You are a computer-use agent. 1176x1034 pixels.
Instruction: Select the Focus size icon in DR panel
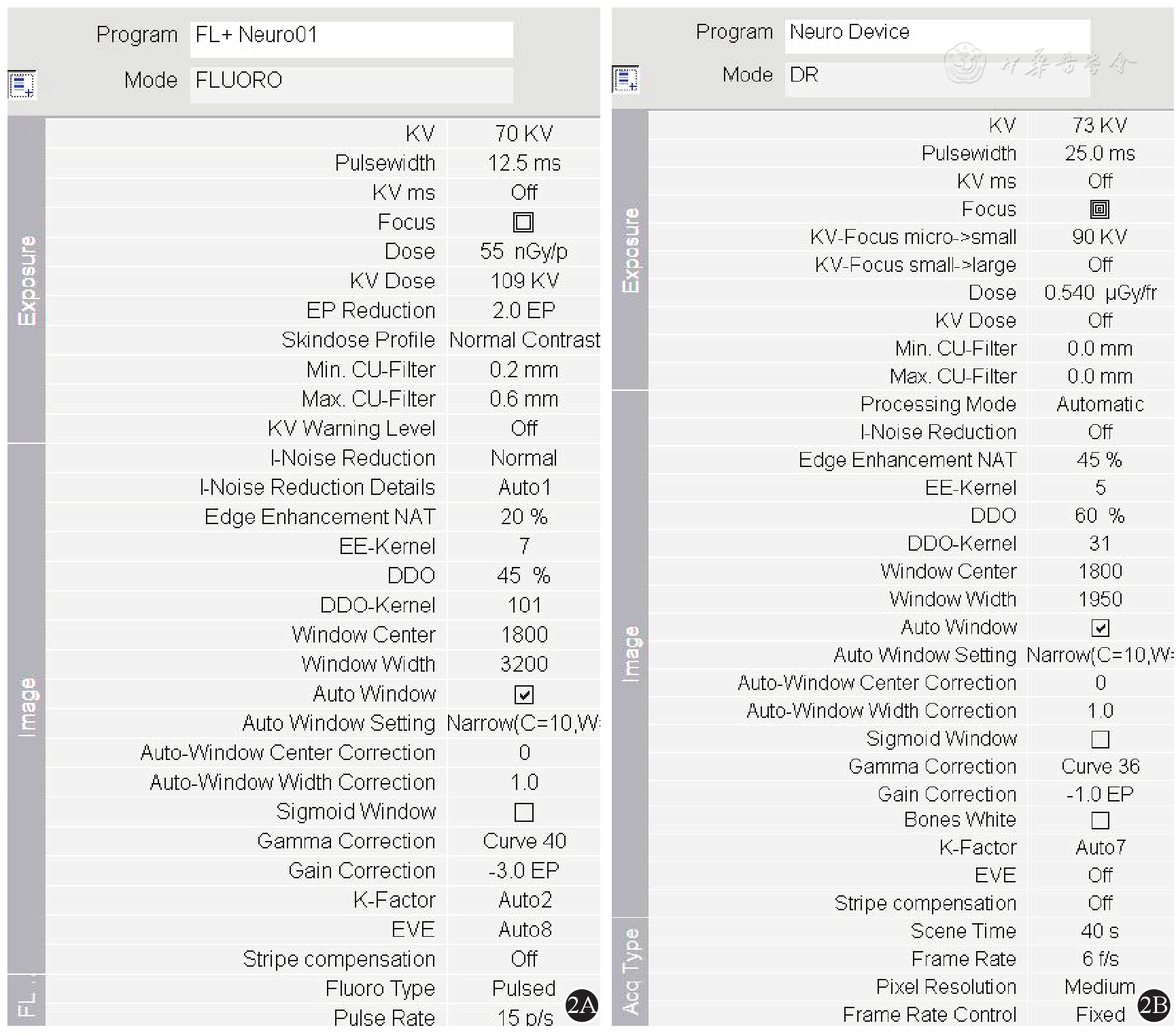click(x=1099, y=209)
